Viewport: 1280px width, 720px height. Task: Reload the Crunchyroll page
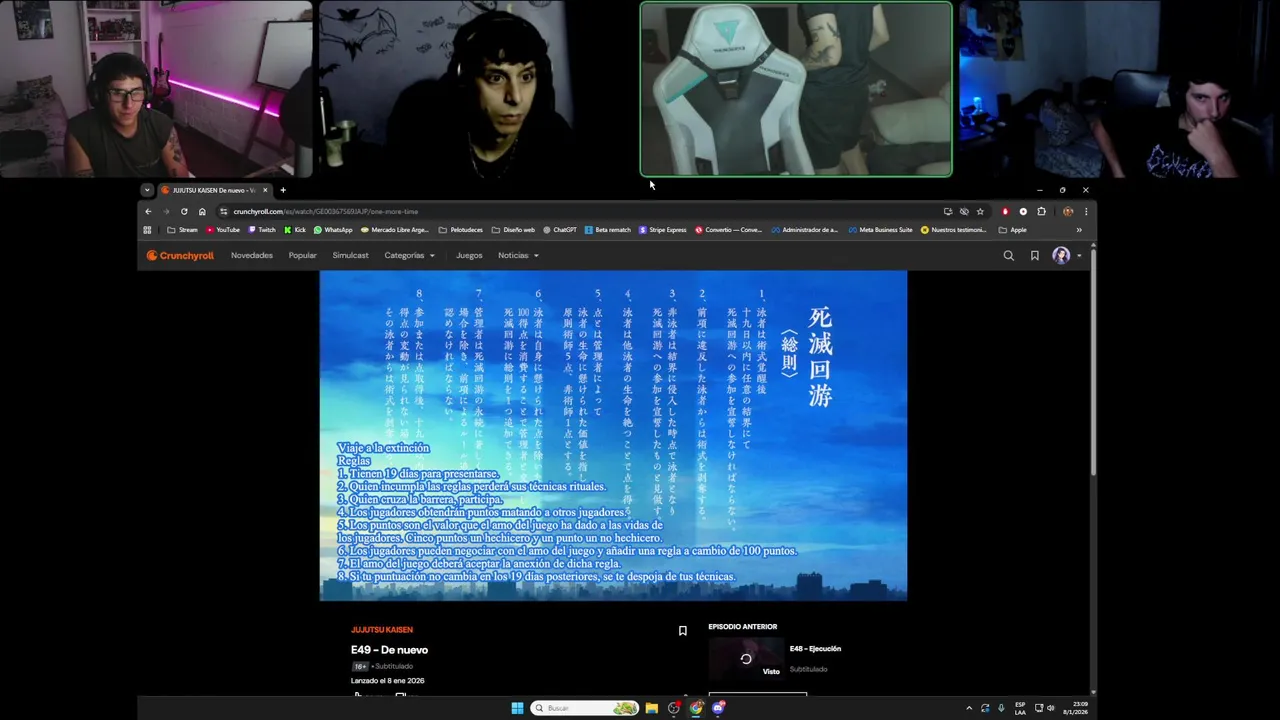(184, 212)
